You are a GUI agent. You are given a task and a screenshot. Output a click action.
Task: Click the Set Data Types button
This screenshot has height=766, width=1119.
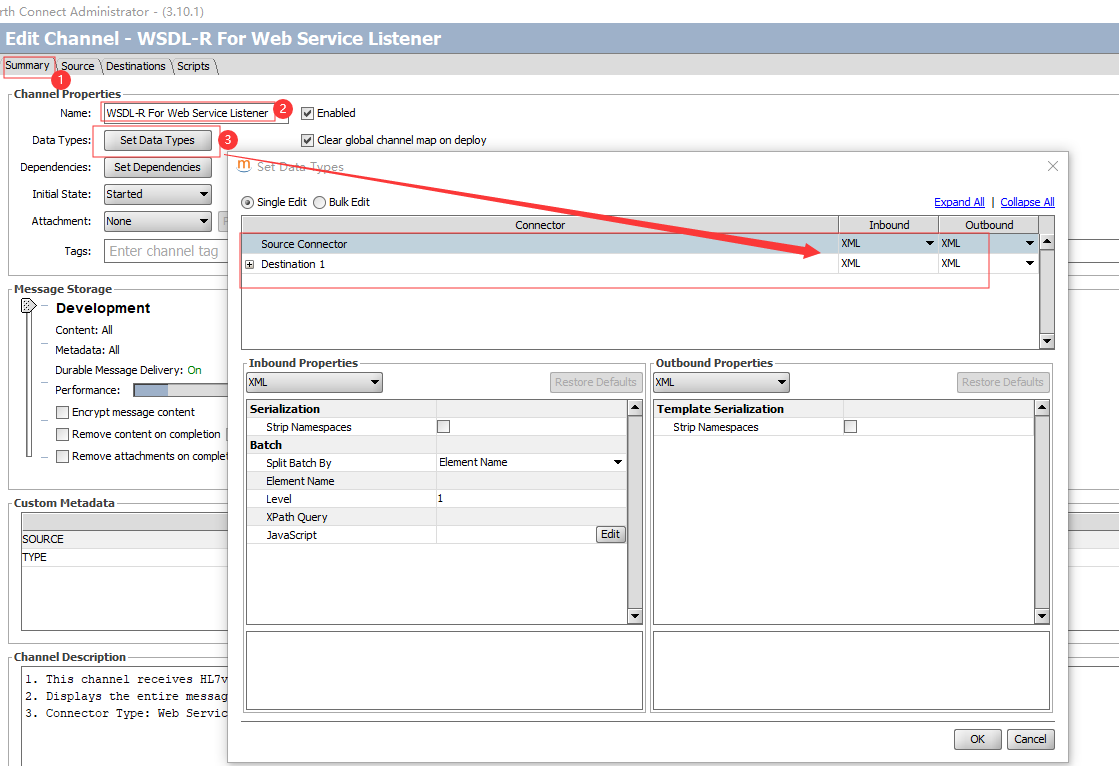tap(158, 141)
